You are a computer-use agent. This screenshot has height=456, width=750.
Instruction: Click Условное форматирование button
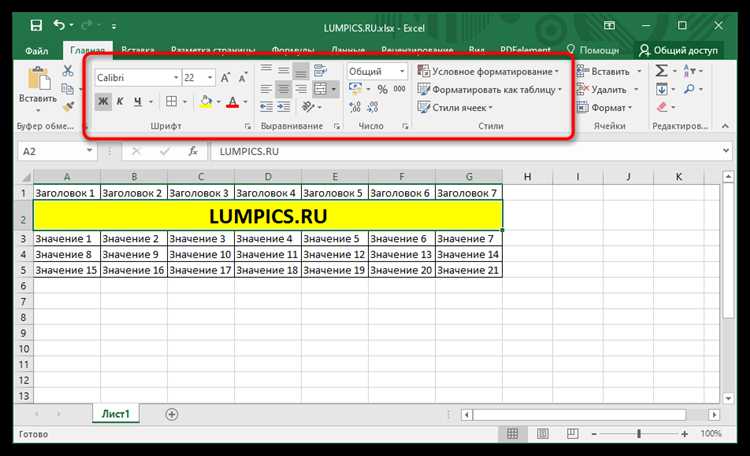pyautogui.click(x=488, y=72)
